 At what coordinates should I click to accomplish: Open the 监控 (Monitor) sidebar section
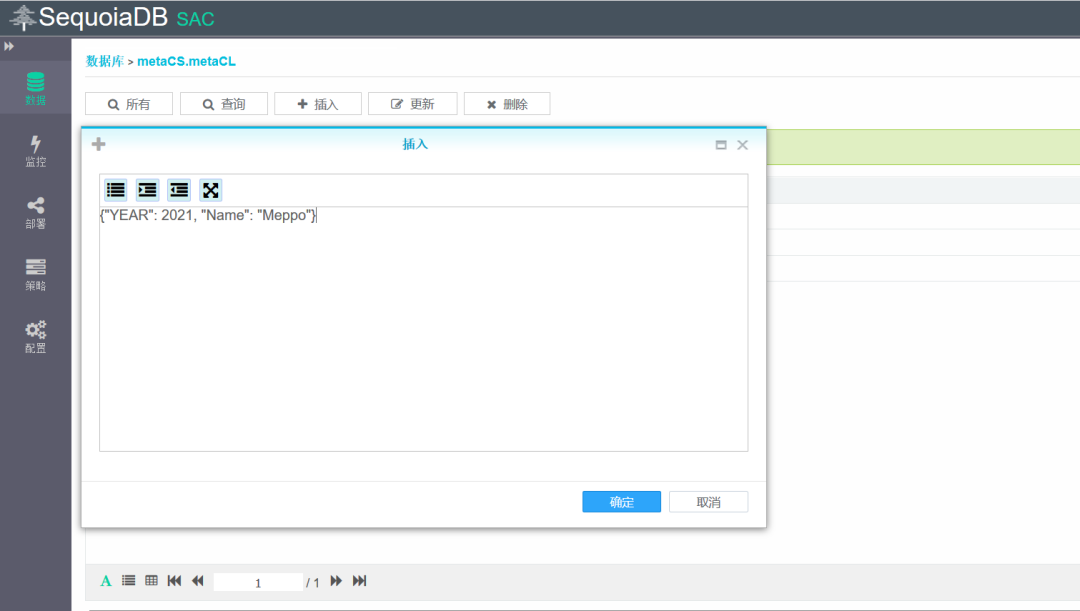(35, 151)
